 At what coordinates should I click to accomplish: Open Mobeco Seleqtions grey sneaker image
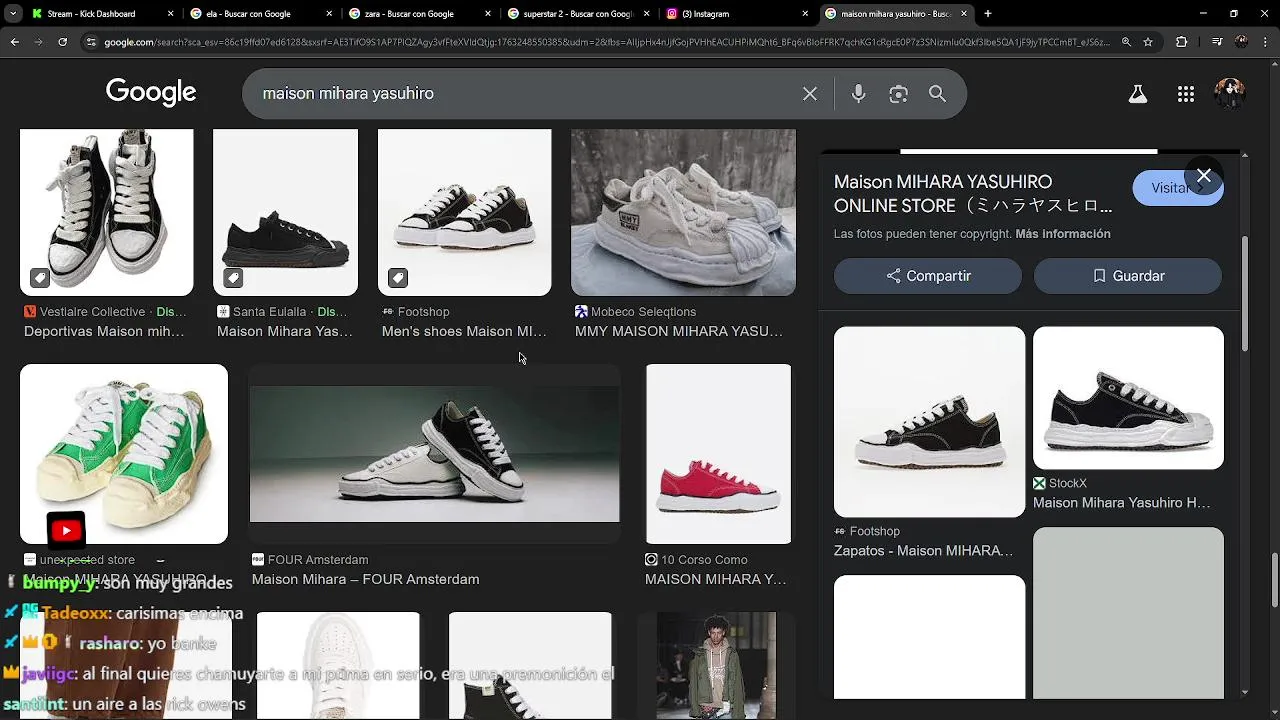[683, 212]
